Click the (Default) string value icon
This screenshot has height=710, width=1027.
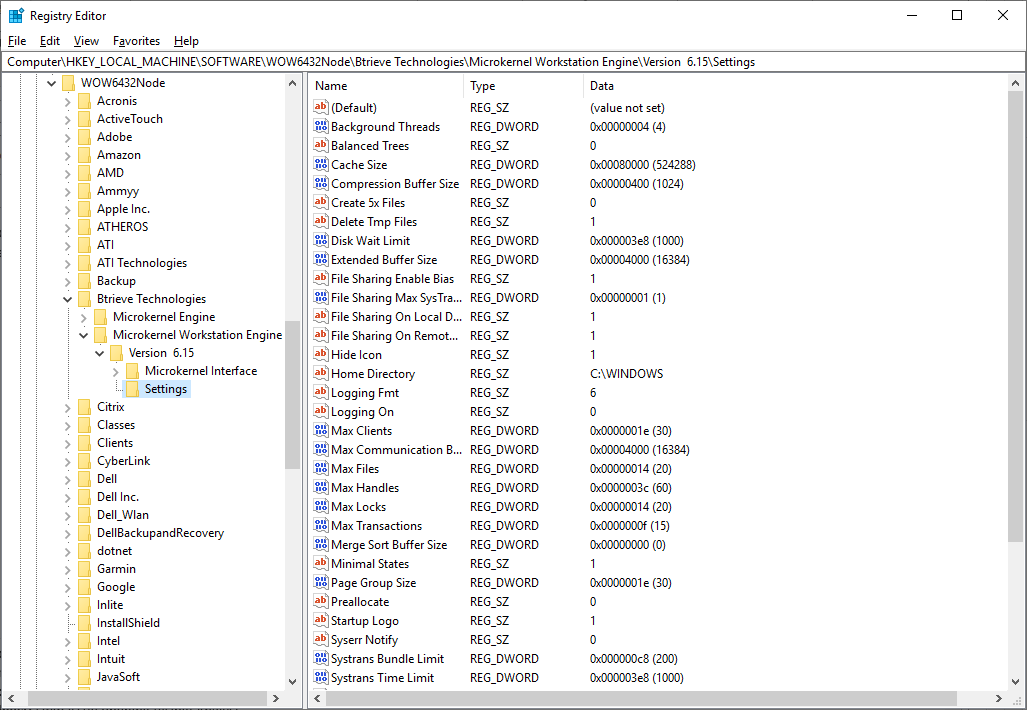coord(320,107)
